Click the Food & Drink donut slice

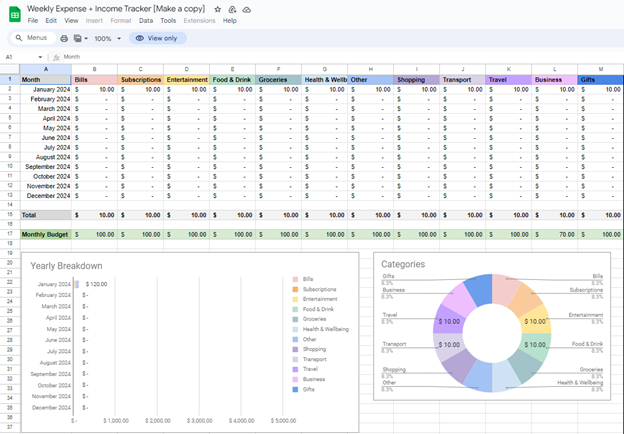coord(535,346)
